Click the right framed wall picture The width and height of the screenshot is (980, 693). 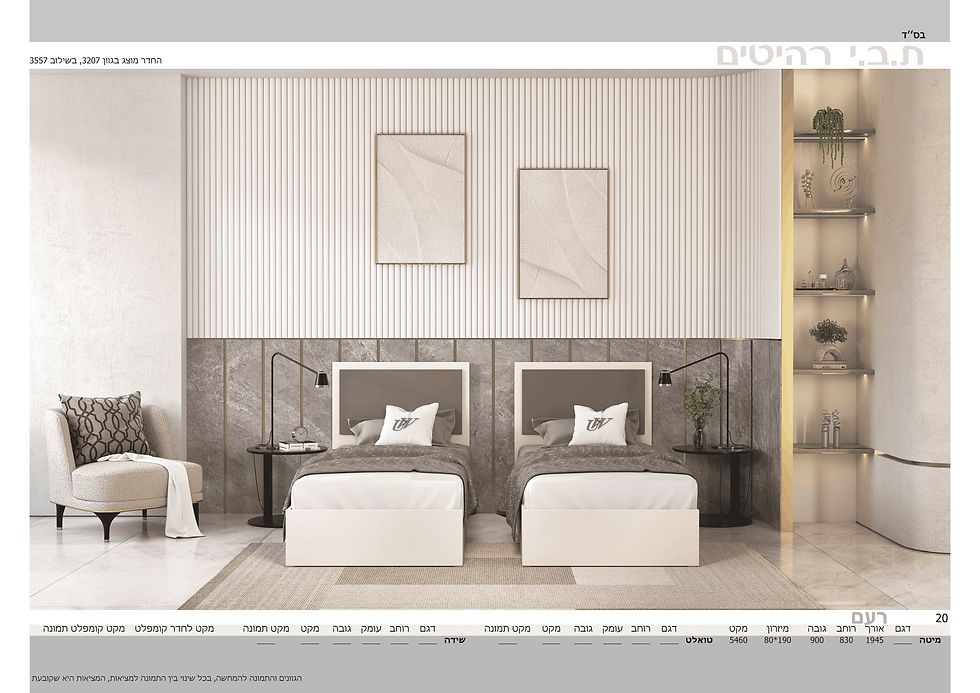563,233
